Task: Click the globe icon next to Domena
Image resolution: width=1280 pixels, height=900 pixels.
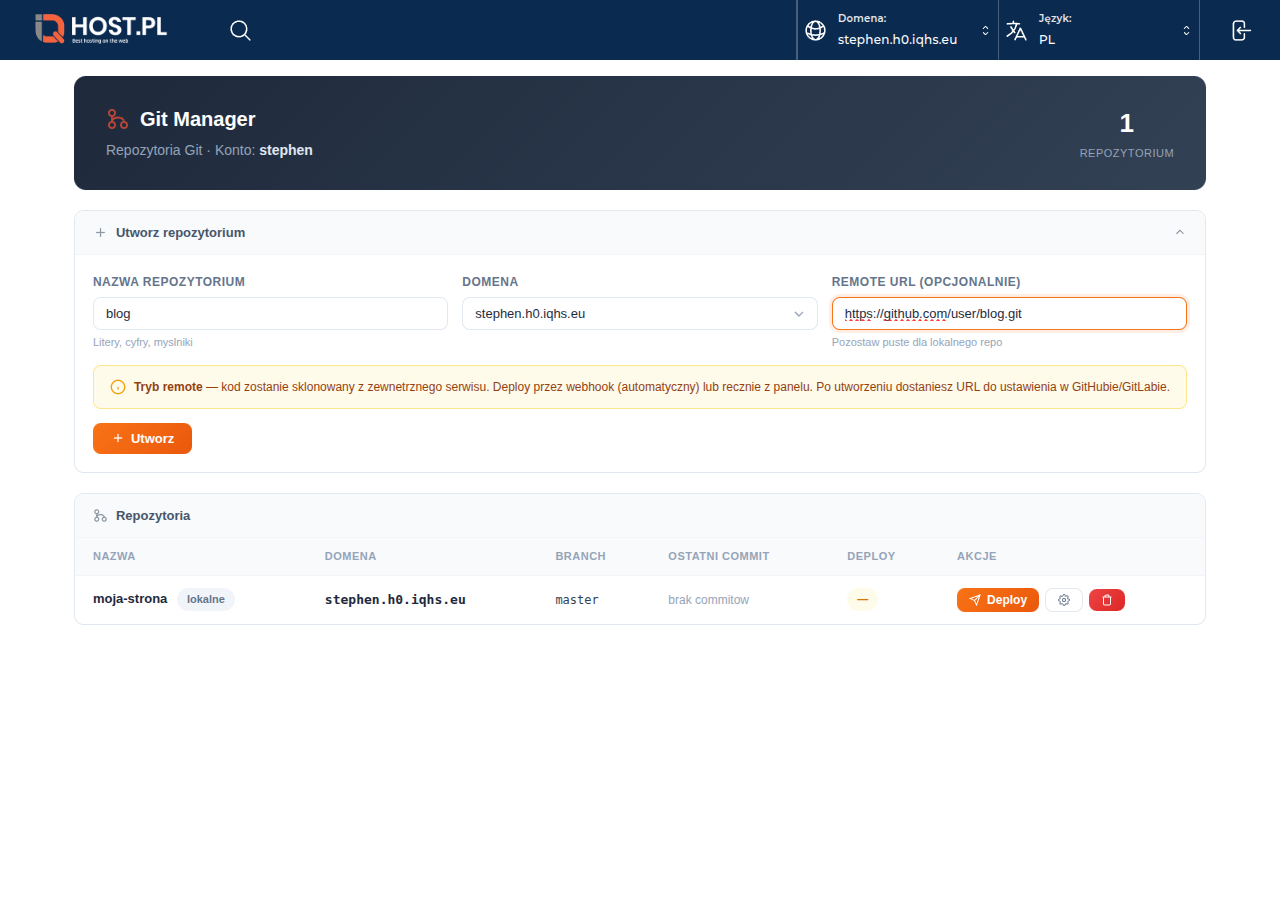Action: 815,31
